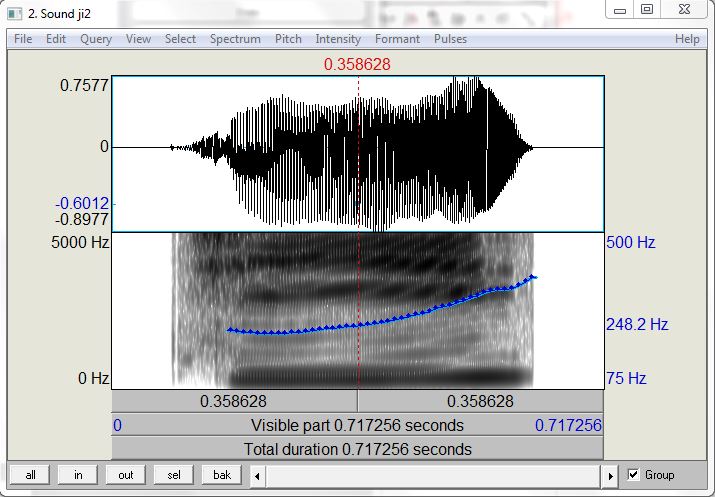The image size is (715, 497).
Task: Open the Pitch menu
Action: click(x=288, y=39)
